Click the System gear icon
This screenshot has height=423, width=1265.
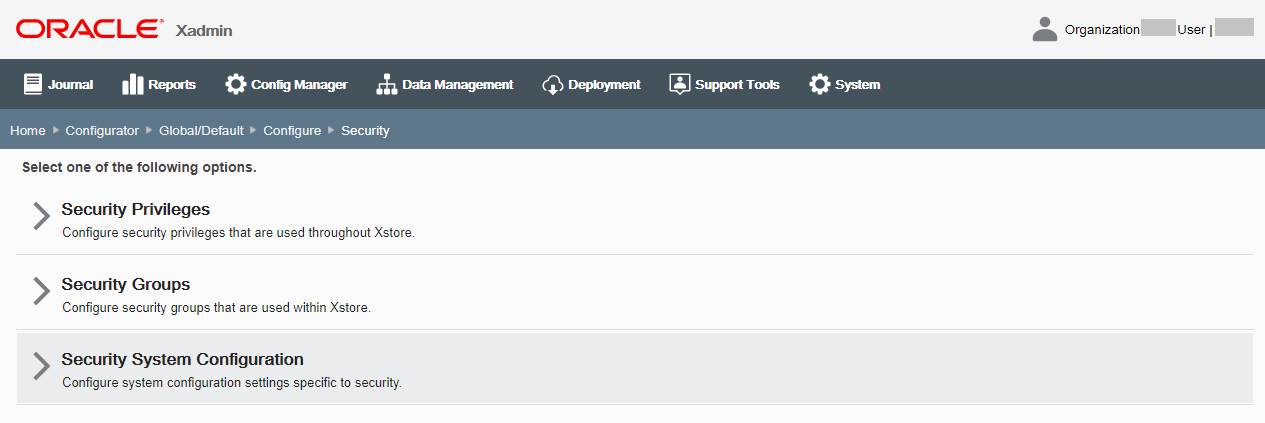[820, 84]
